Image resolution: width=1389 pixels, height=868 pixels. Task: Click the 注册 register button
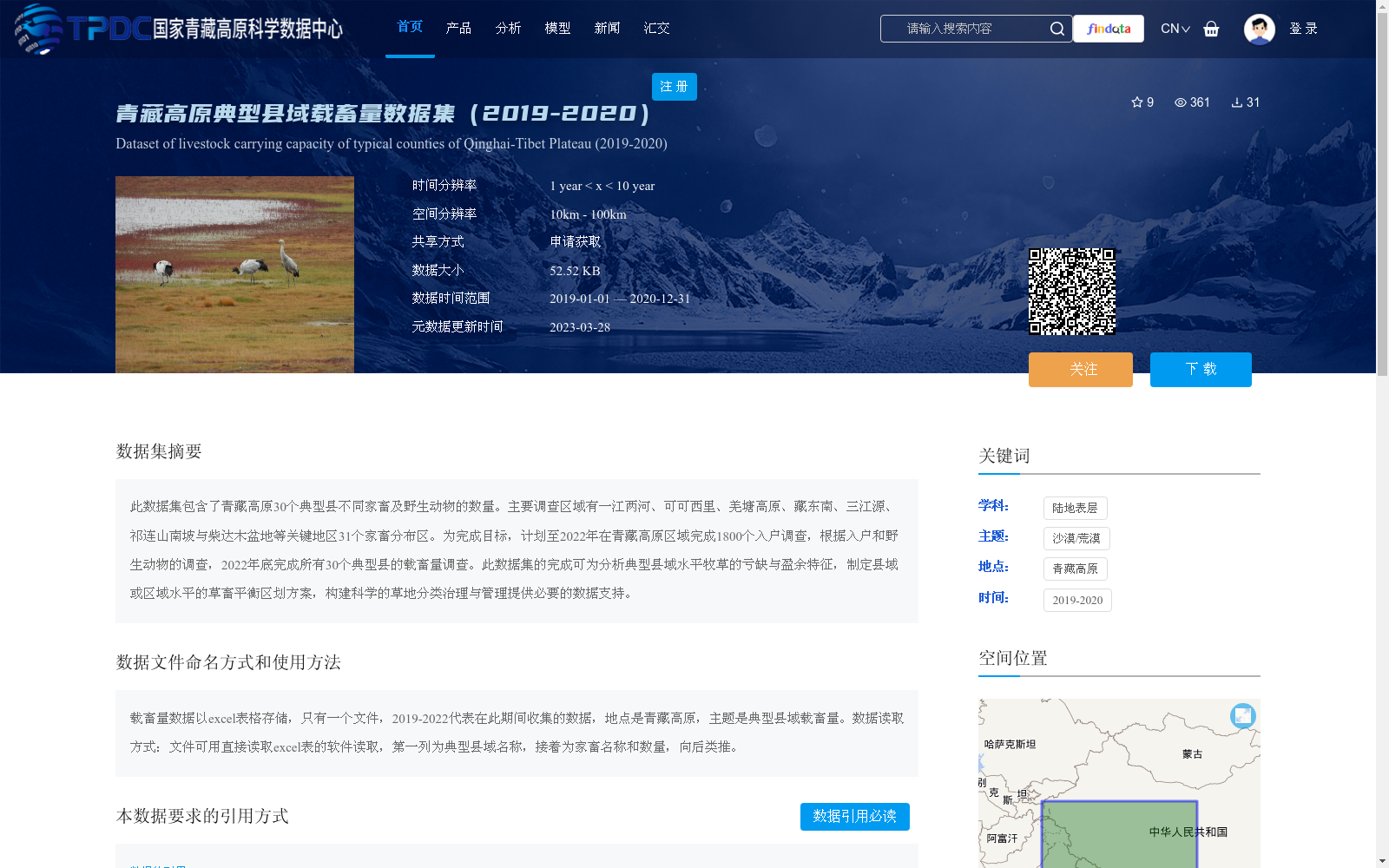point(675,87)
